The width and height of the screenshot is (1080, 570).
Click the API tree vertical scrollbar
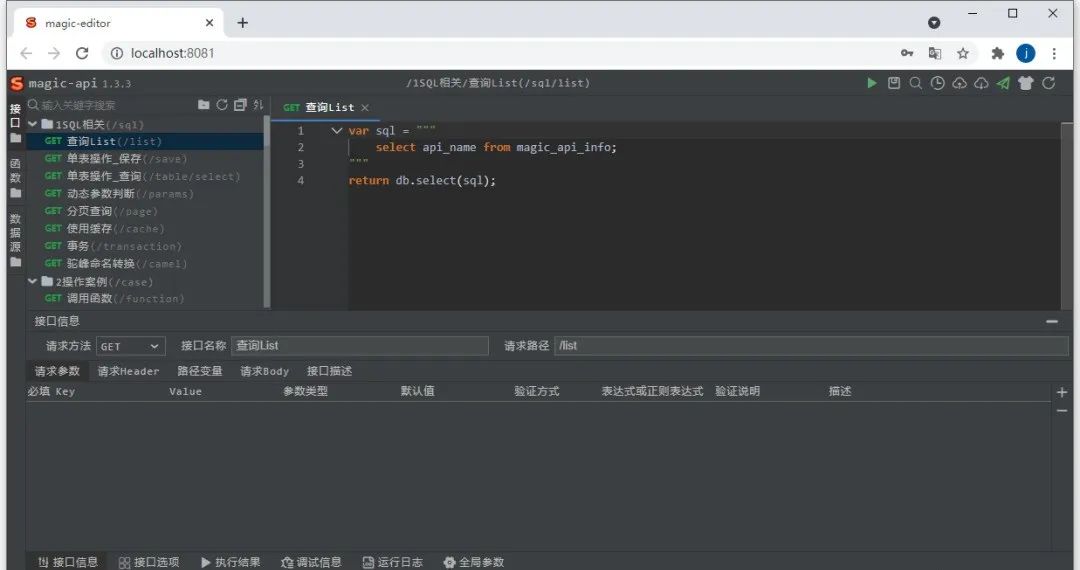pyautogui.click(x=267, y=211)
